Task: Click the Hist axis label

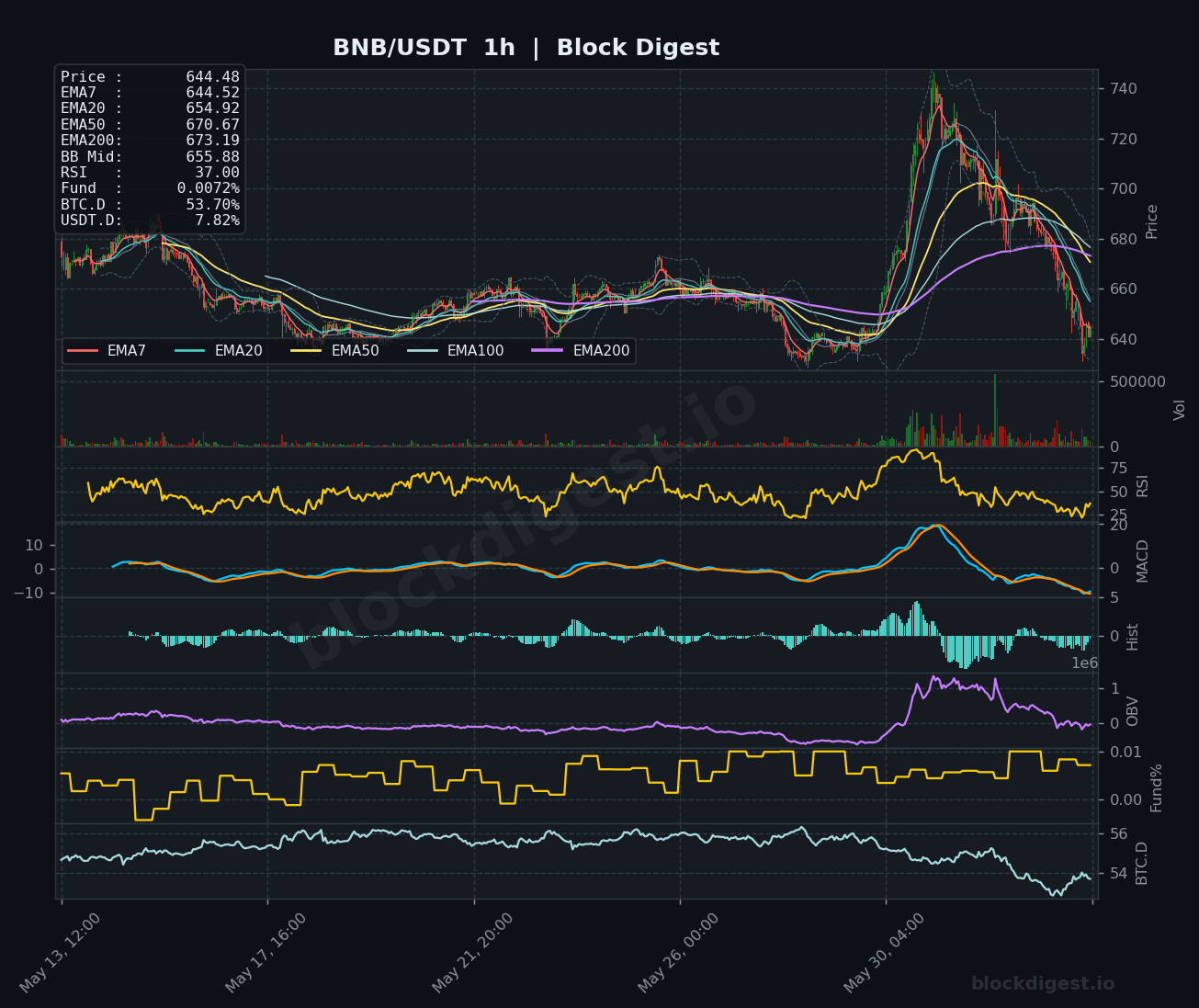Action: click(x=1133, y=637)
